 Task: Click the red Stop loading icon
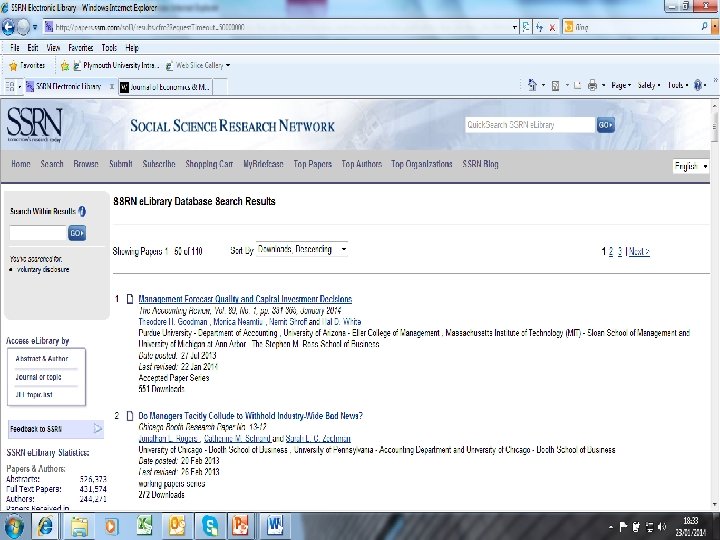(552, 28)
